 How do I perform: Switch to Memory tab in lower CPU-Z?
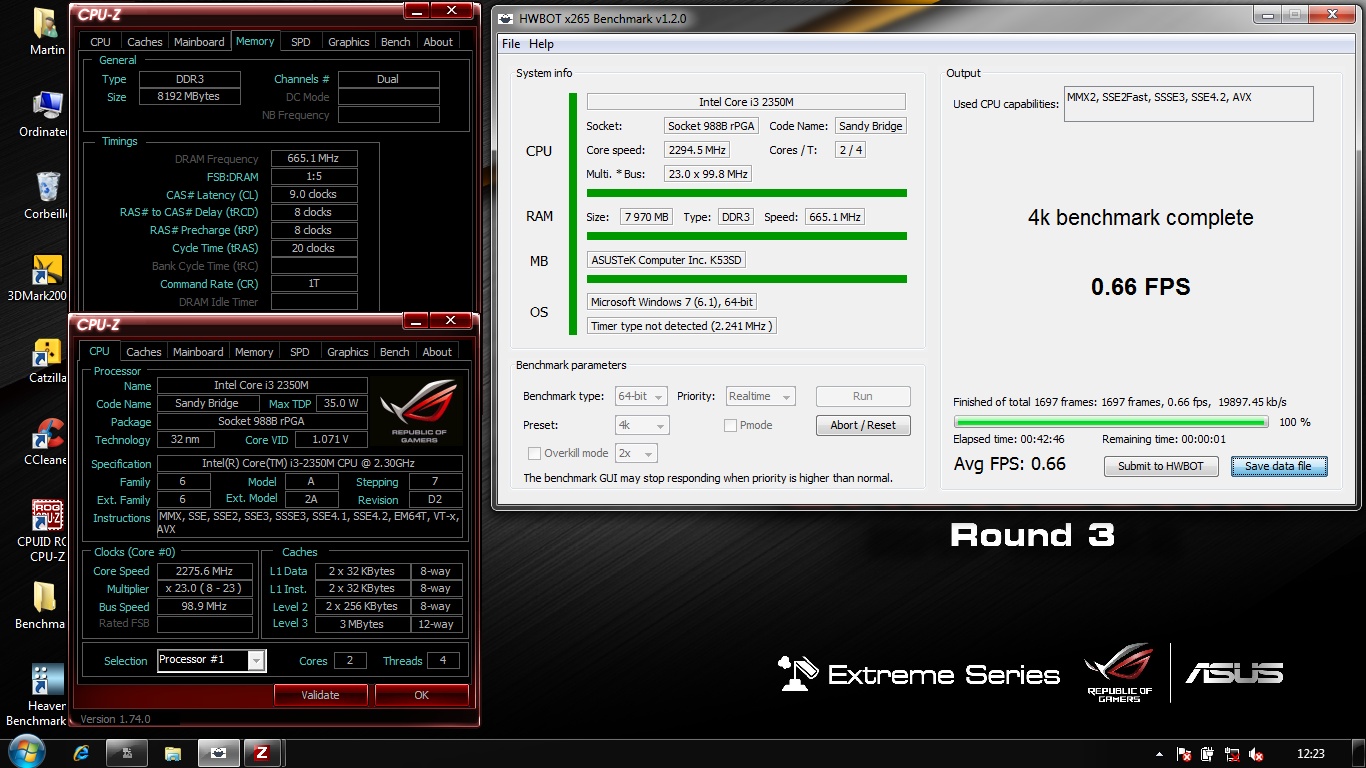(254, 352)
